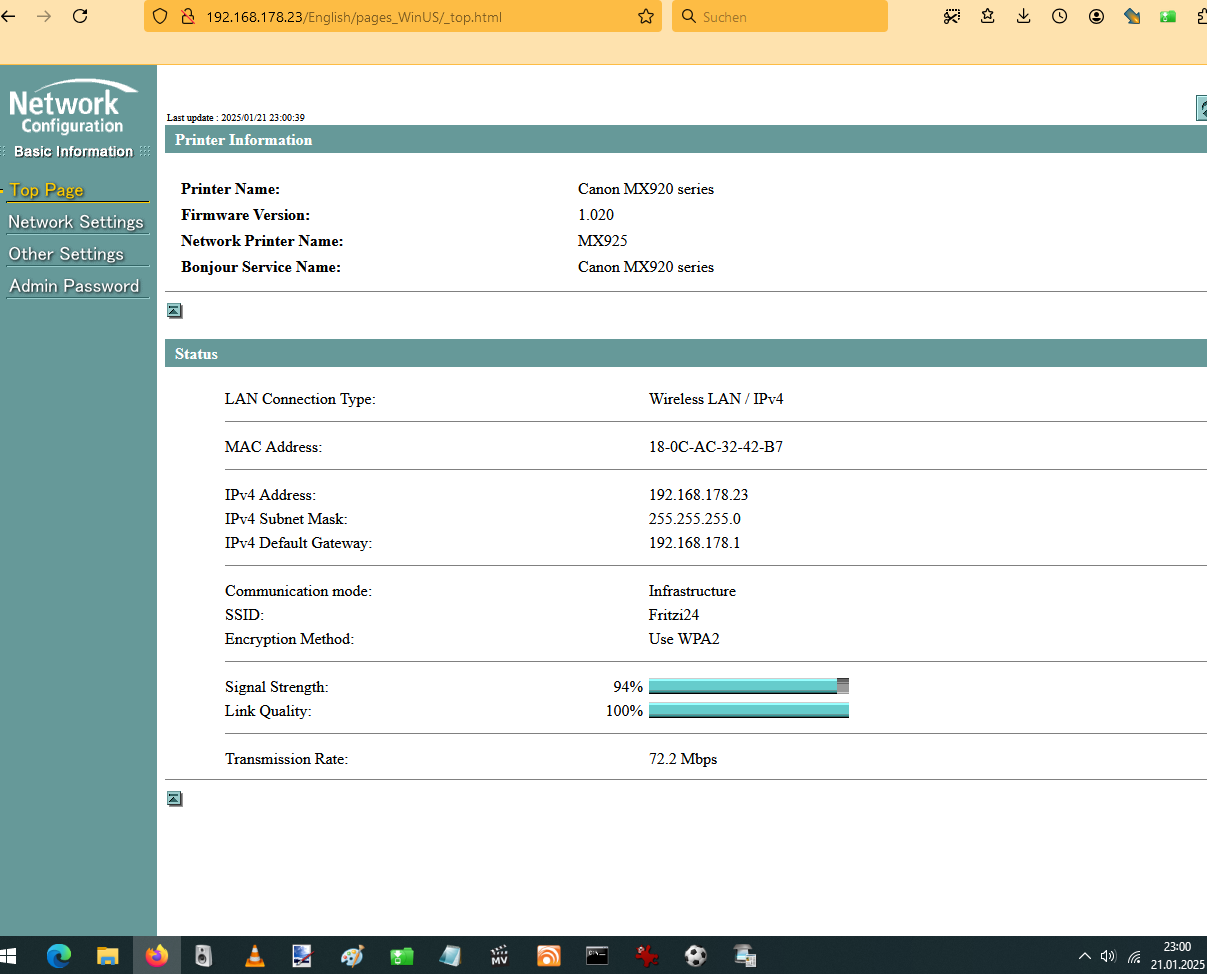This screenshot has height=974, width=1207.
Task: Click the browser back arrow
Action: click(x=7, y=16)
